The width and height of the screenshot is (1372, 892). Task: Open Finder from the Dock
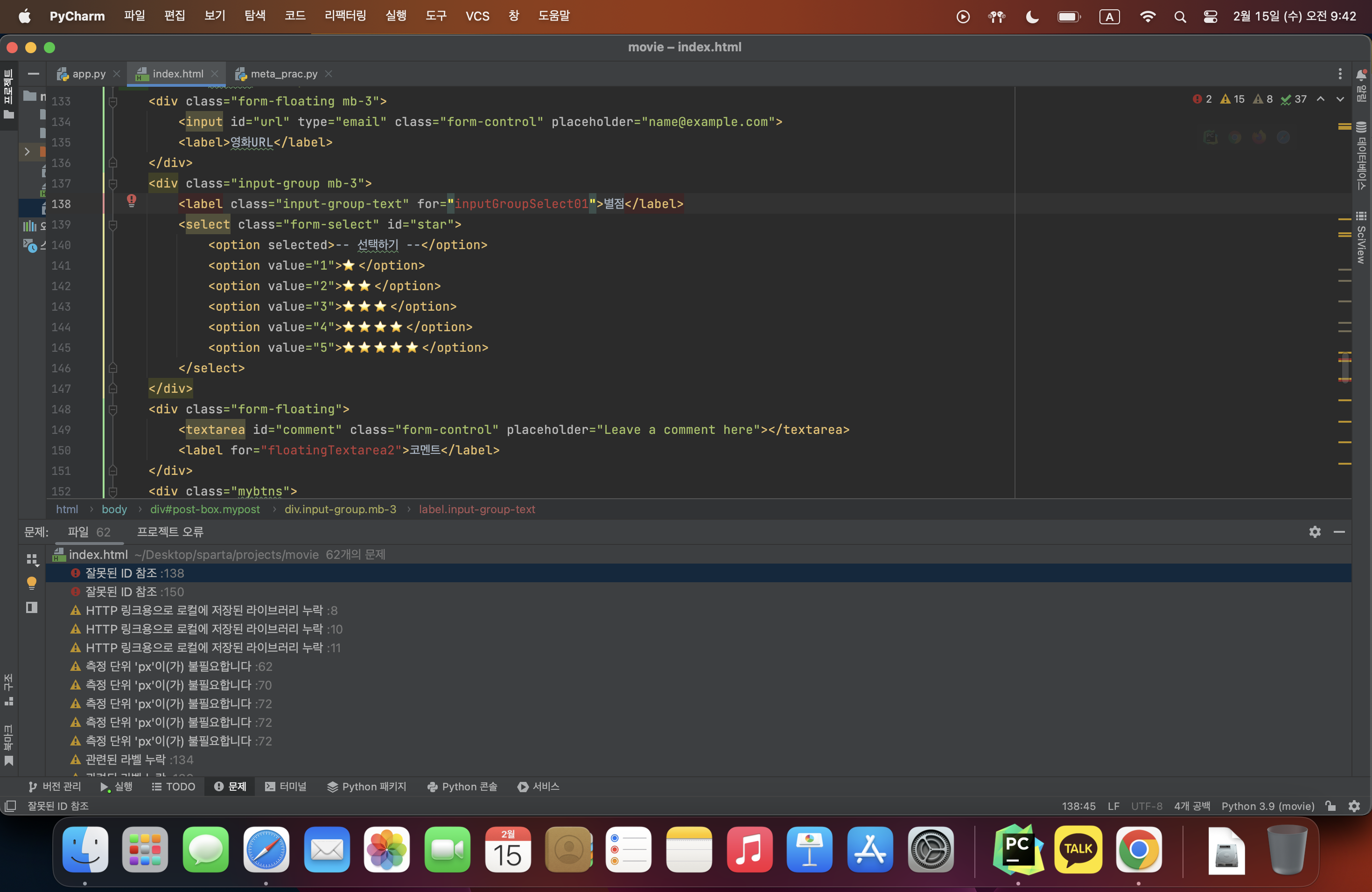click(x=85, y=850)
